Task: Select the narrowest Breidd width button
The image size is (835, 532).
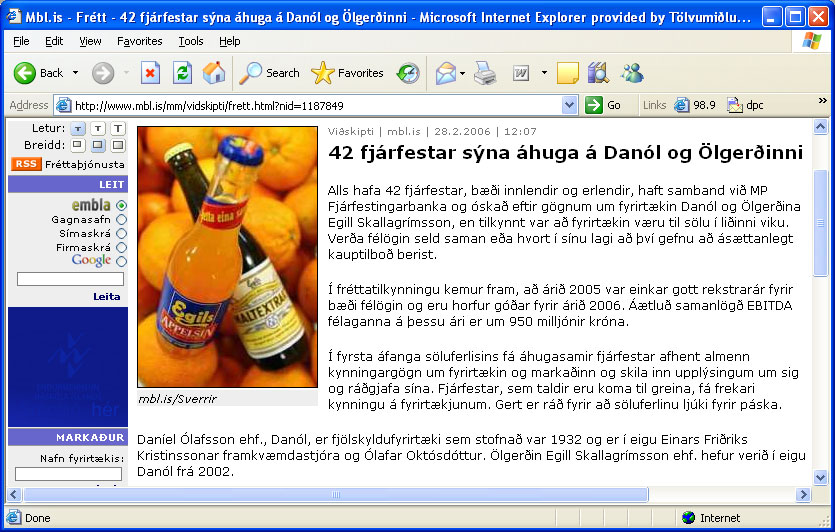Action: (x=78, y=145)
